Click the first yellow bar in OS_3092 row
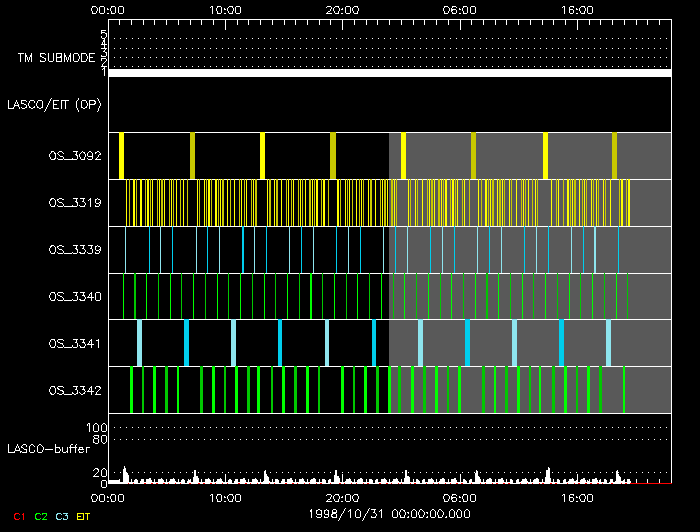This screenshot has height=532, width=700. [121, 155]
